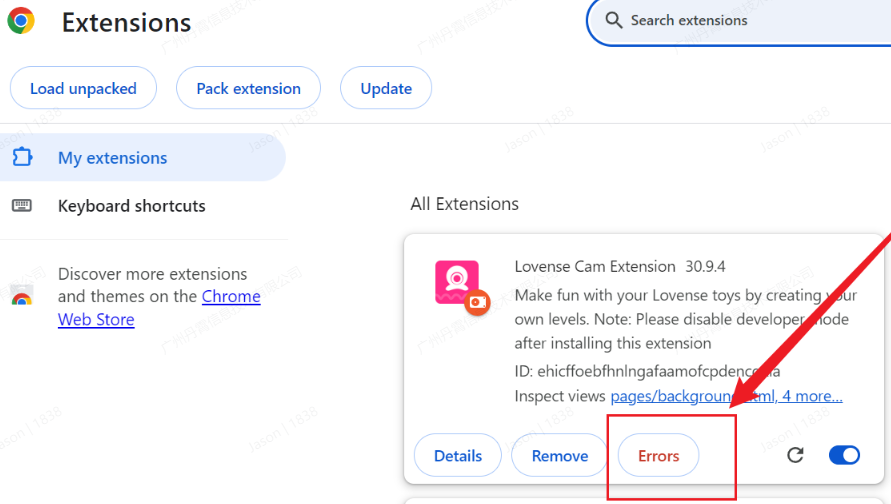Click the Update button
Screen dimensions: 891x504
[386, 88]
